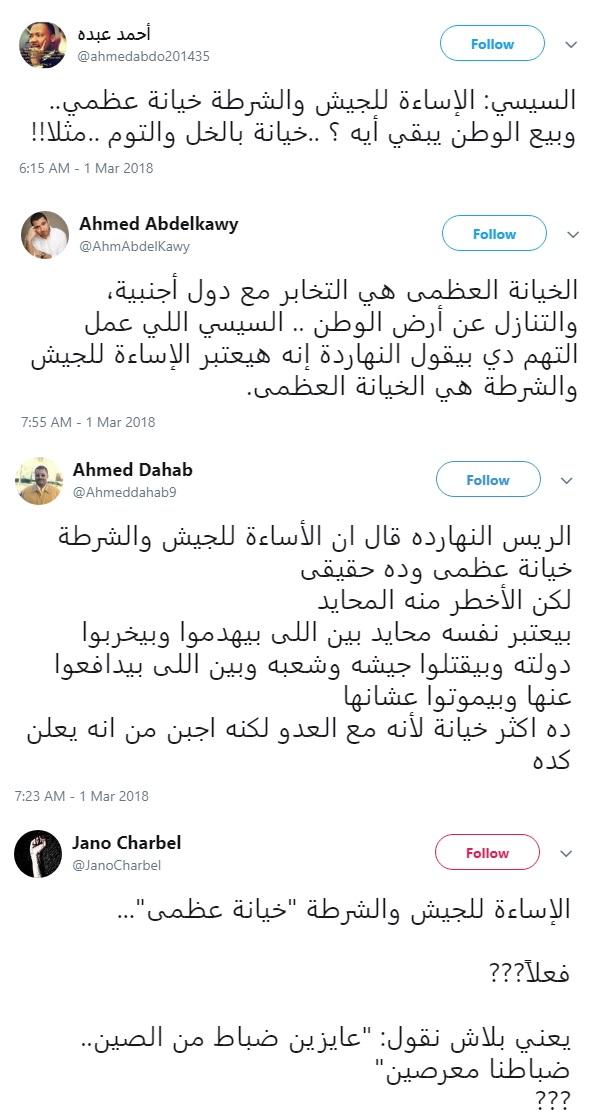The image size is (601, 1120).
Task: Open Jano Charbel's fist avatar
Action: pos(39,853)
